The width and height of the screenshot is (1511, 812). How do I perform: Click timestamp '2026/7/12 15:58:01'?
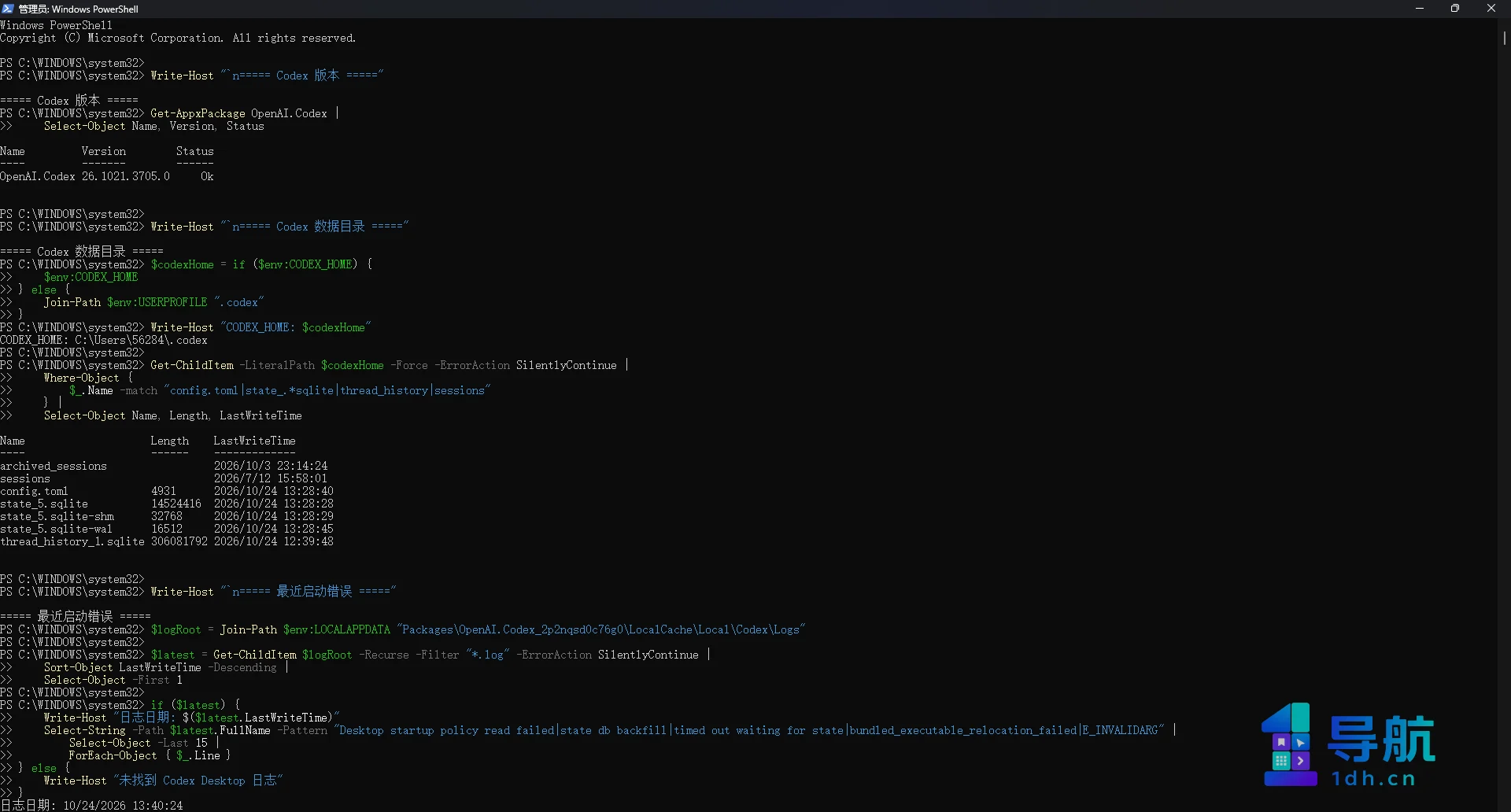pyautogui.click(x=271, y=478)
